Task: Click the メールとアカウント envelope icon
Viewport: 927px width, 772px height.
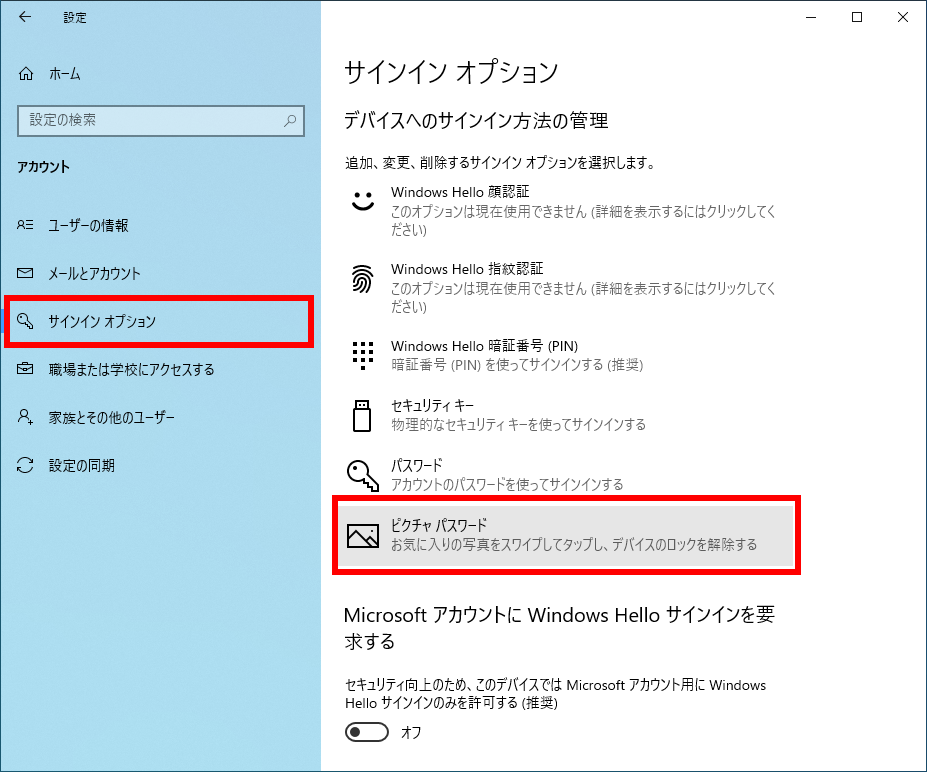Action: coord(25,273)
